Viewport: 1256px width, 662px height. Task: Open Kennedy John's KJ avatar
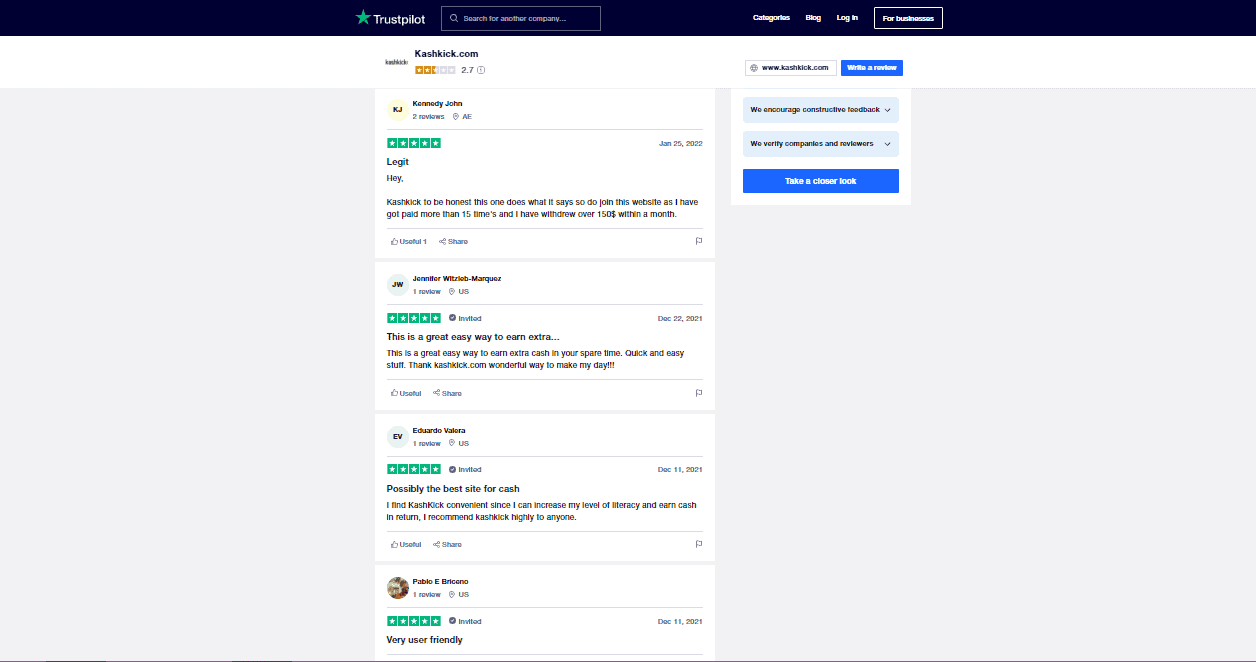(x=397, y=109)
